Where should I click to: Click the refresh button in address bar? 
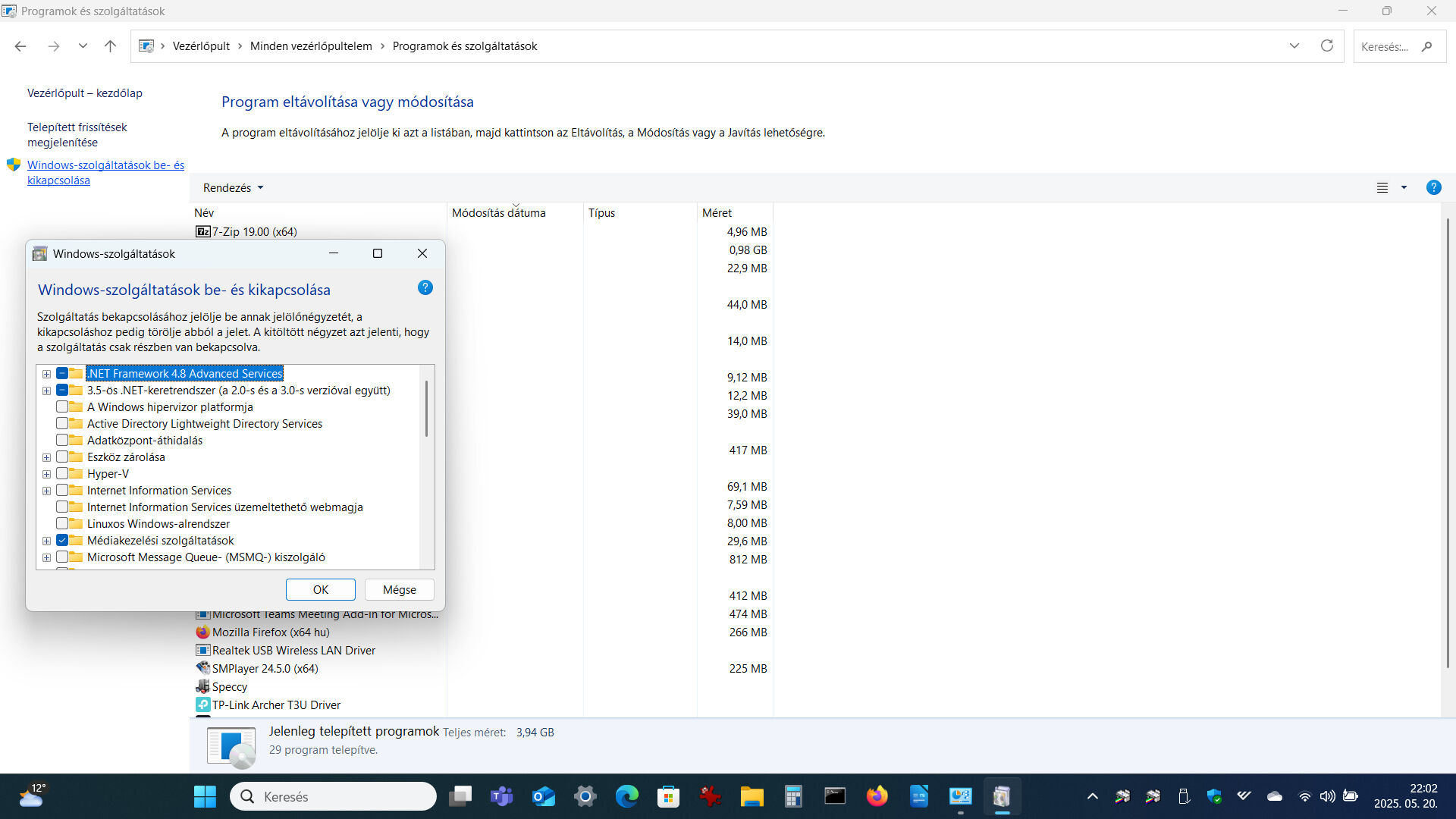(1326, 45)
